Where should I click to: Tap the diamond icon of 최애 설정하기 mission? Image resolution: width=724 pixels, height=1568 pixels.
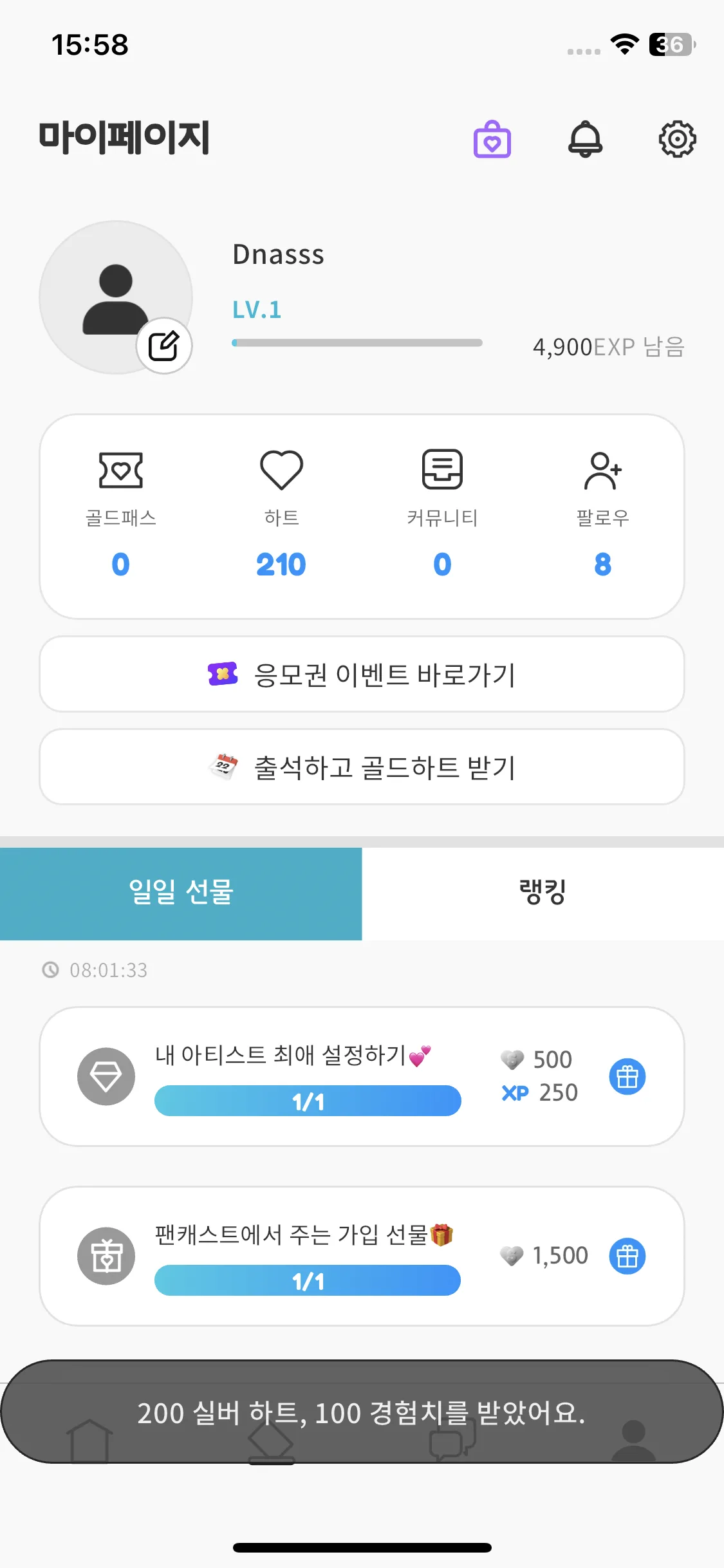(x=106, y=1076)
